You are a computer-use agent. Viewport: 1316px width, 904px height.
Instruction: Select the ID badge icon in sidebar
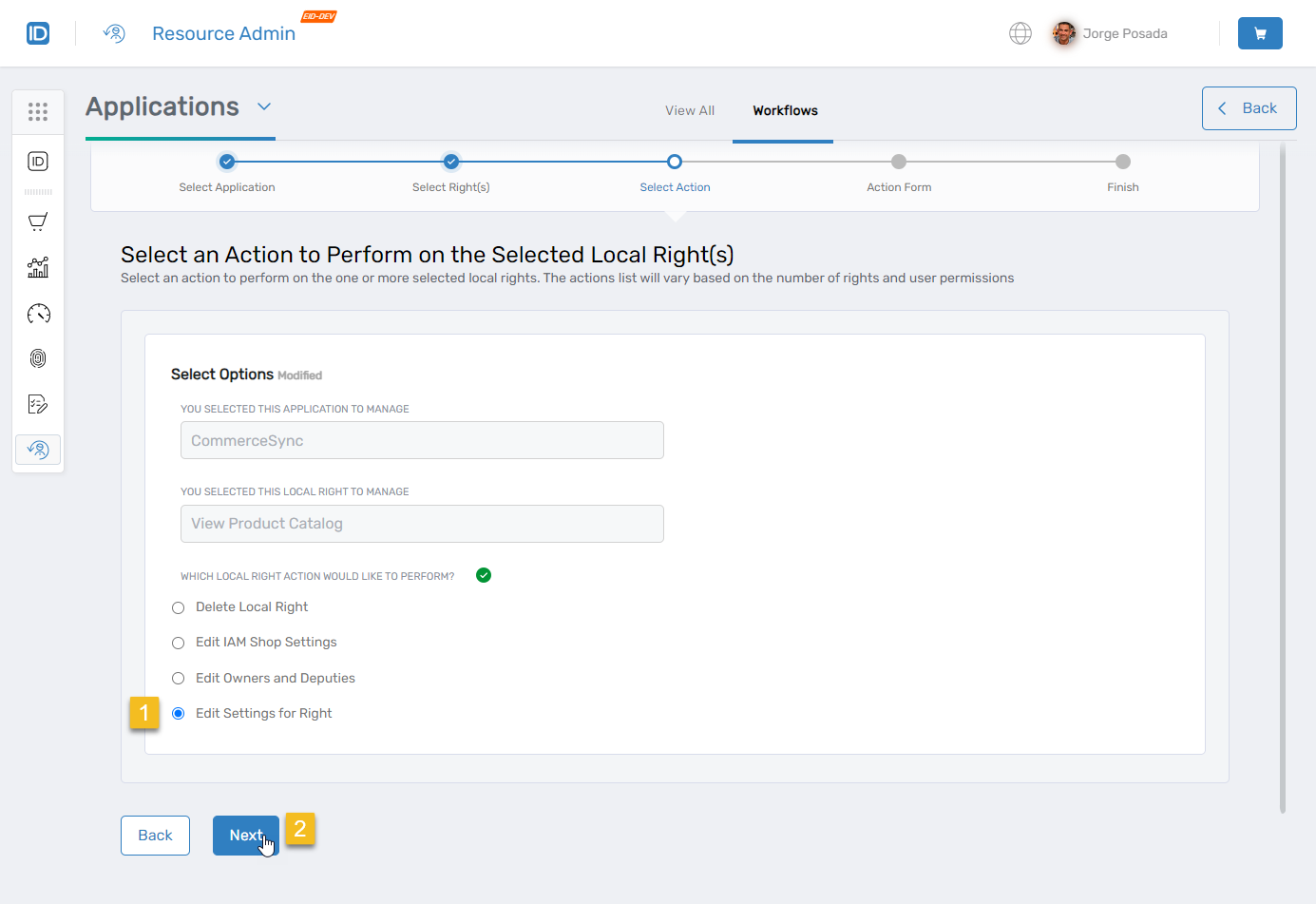38,161
